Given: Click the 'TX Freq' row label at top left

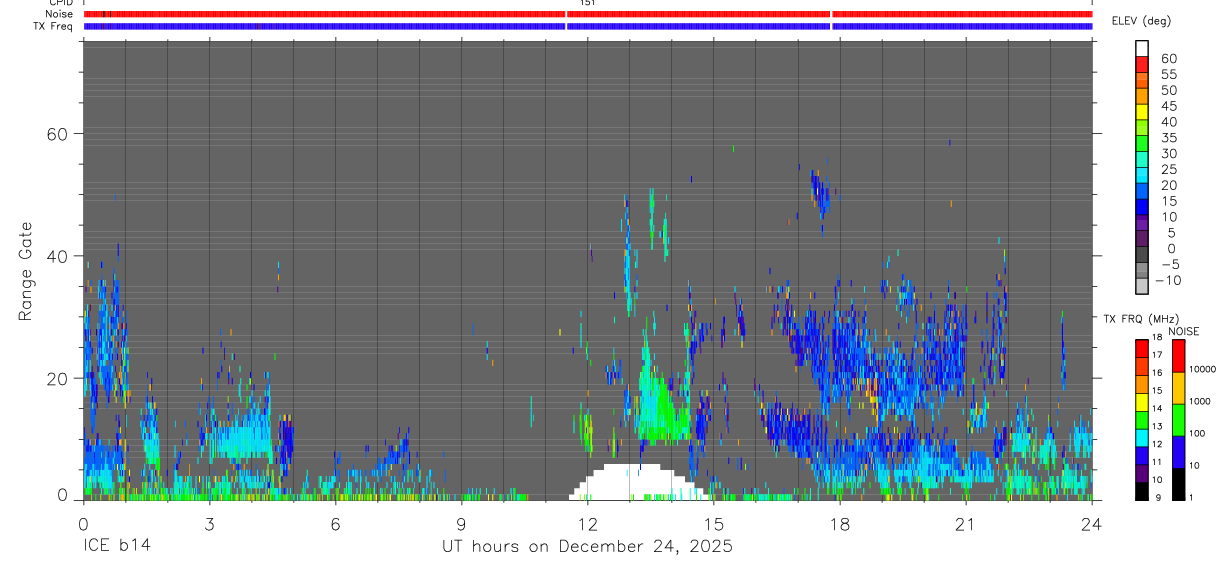Looking at the screenshot, I should coord(54,26).
